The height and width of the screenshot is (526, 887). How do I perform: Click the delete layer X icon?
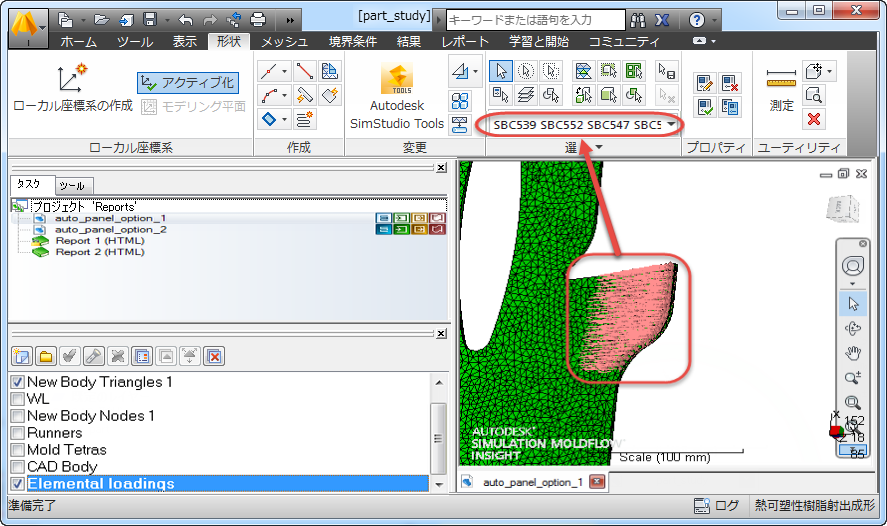(118, 356)
